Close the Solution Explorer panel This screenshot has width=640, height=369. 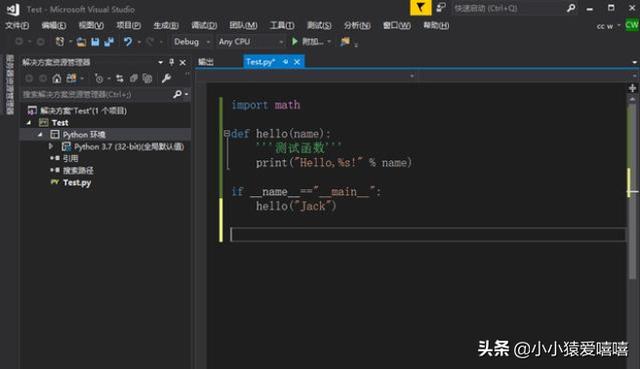[x=182, y=62]
